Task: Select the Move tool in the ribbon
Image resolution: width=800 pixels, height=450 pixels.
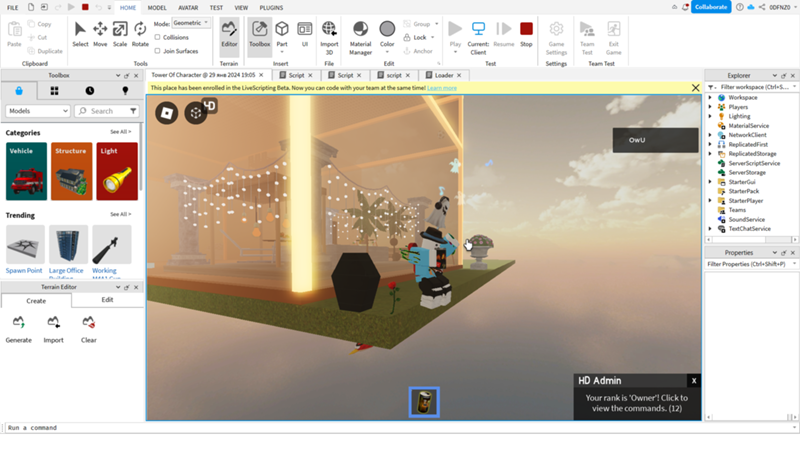Action: (100, 33)
